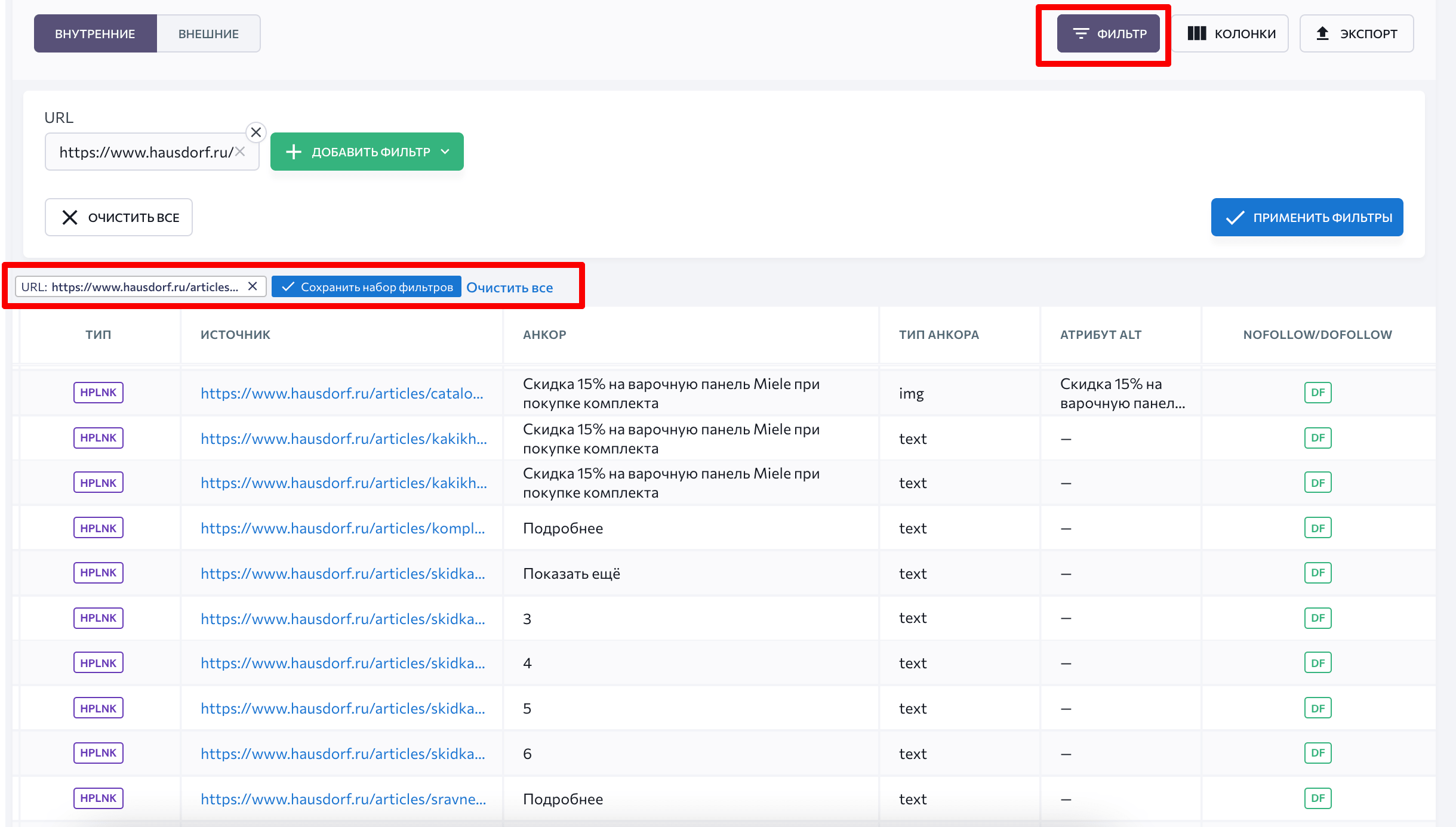
Task: Click the HPLNK badge in the anchor 5 row
Action: pyautogui.click(x=98, y=708)
